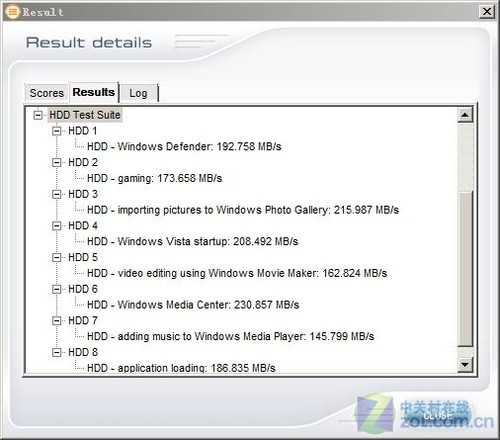
Task: Select the Results tab
Action: (94, 92)
